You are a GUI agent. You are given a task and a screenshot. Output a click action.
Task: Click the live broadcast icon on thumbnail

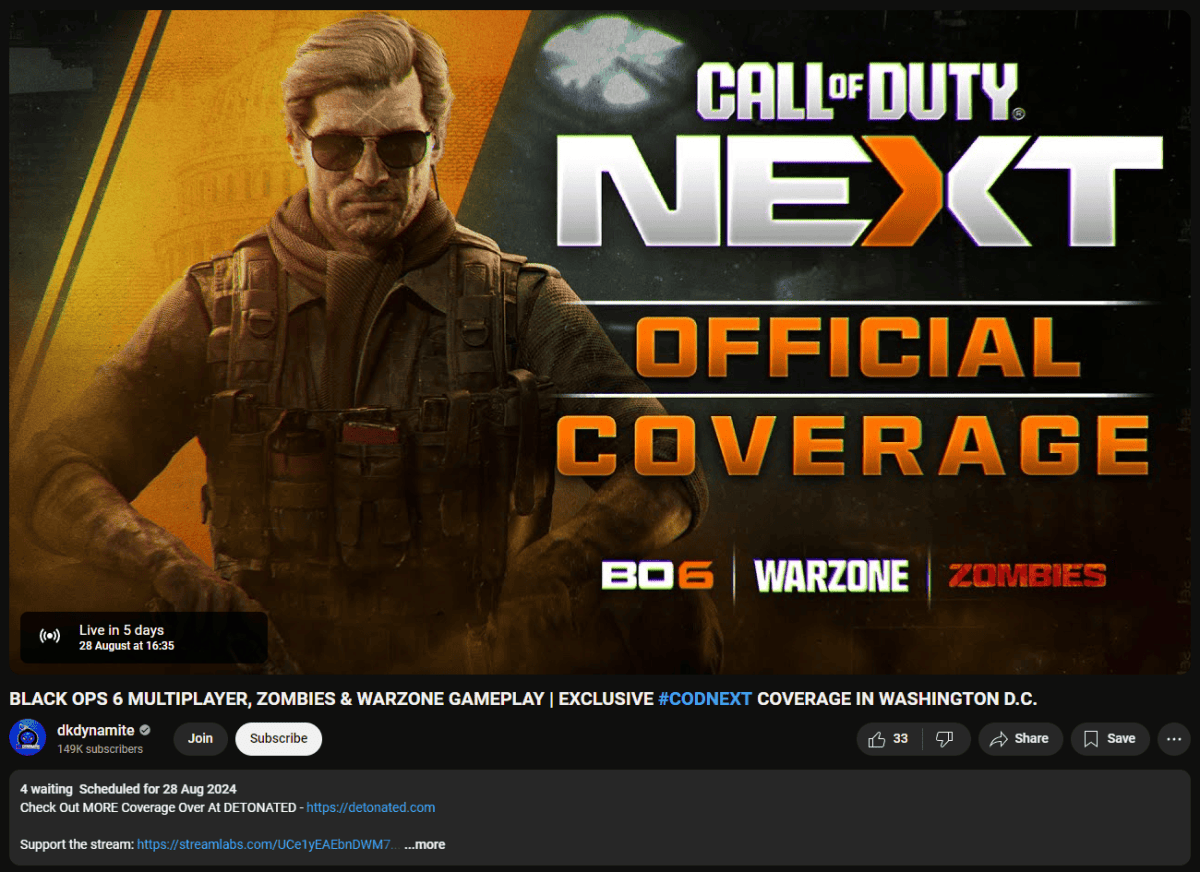click(50, 636)
